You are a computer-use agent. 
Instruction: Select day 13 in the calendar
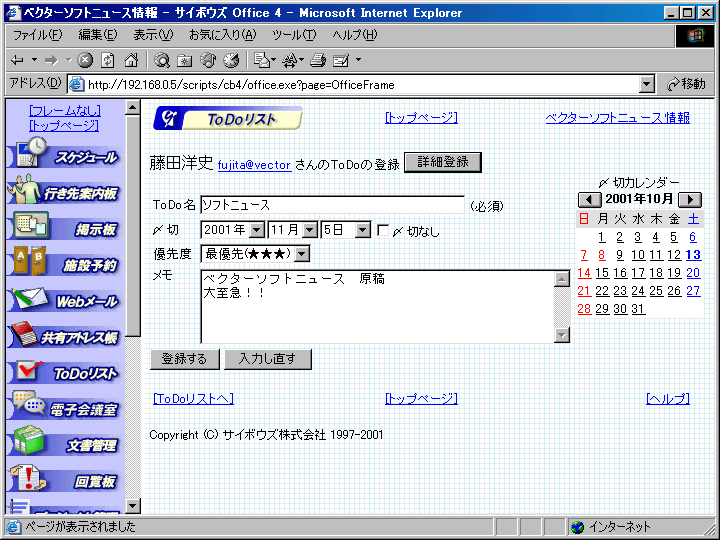pyautogui.click(x=693, y=255)
